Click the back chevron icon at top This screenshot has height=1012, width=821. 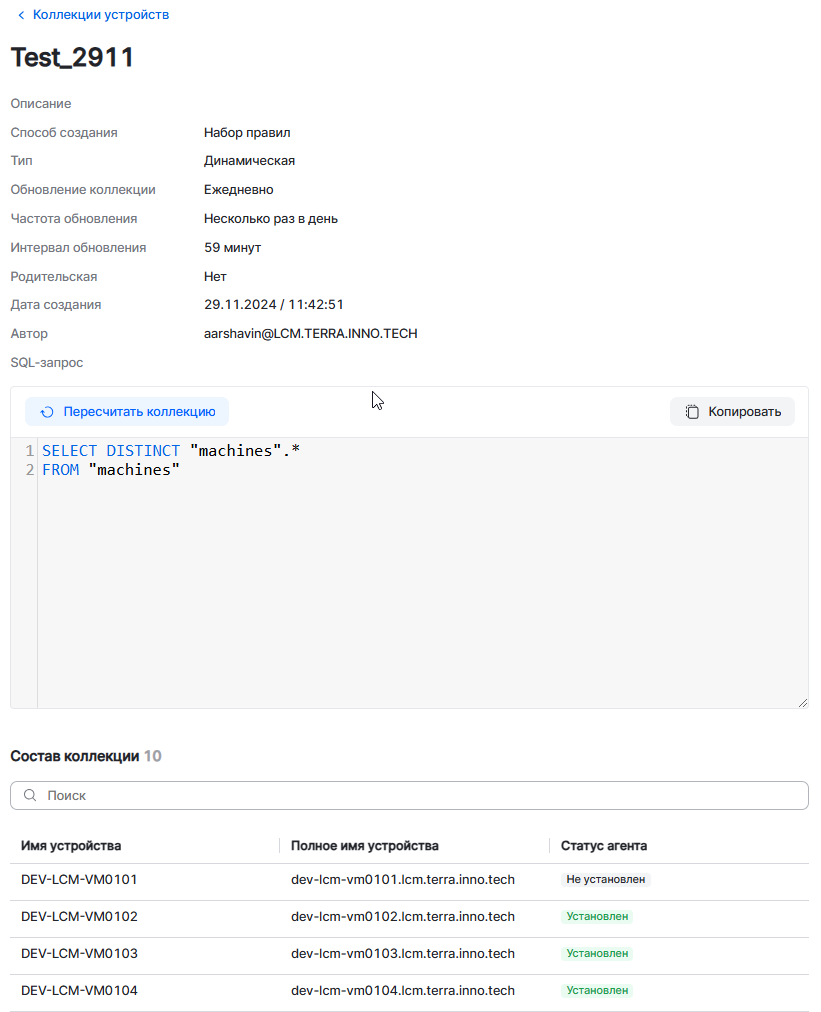pos(21,15)
